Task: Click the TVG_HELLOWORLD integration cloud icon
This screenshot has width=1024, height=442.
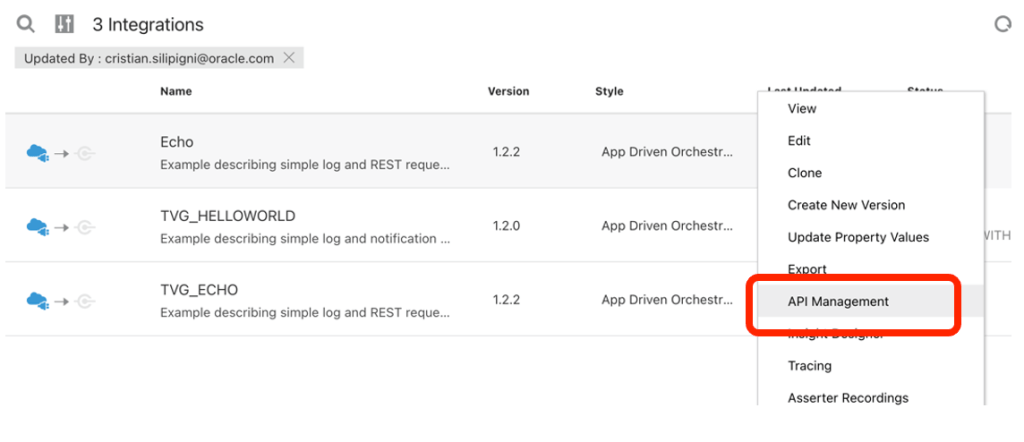Action: pyautogui.click(x=37, y=227)
